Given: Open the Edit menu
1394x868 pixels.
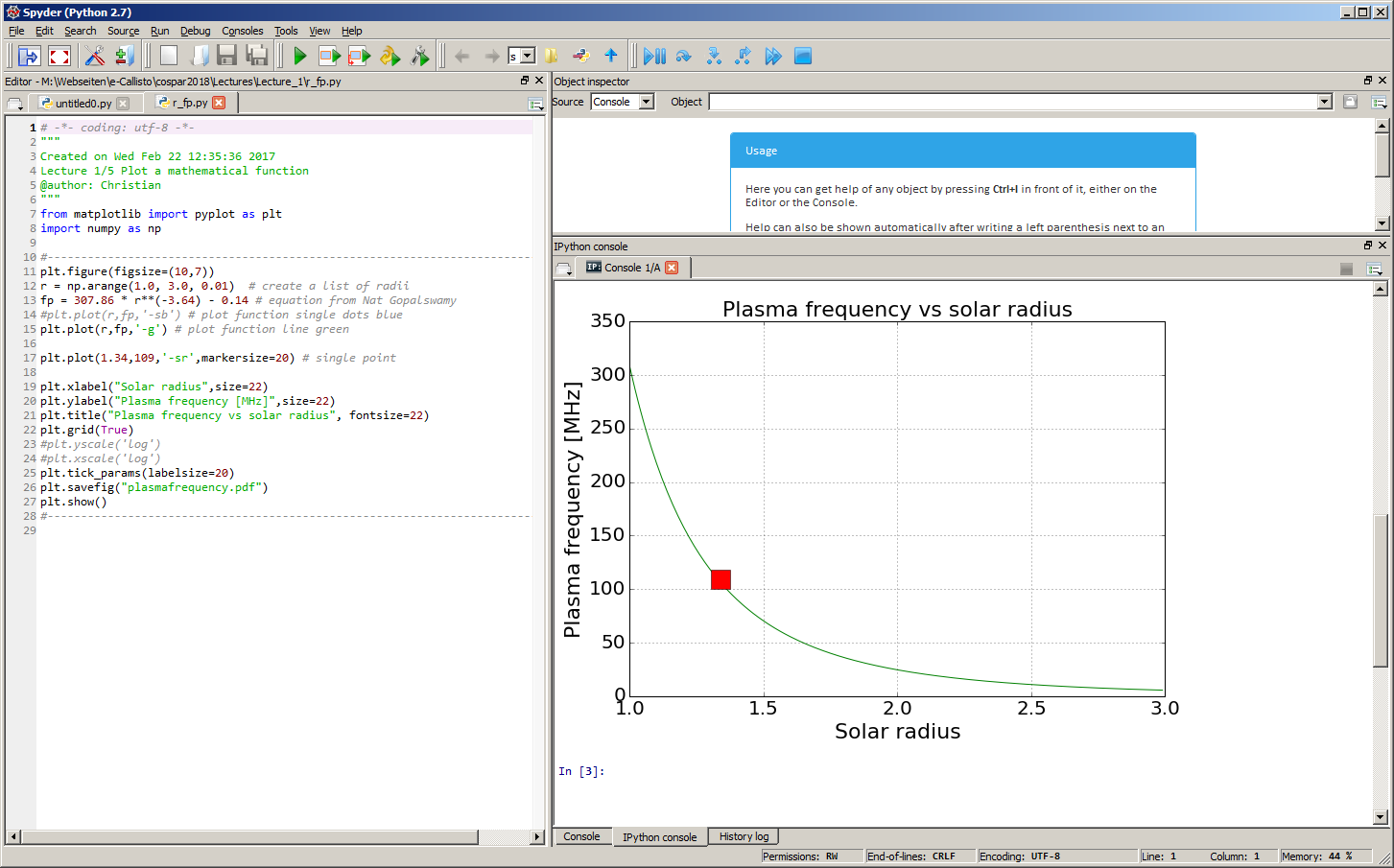Looking at the screenshot, I should pos(44,31).
